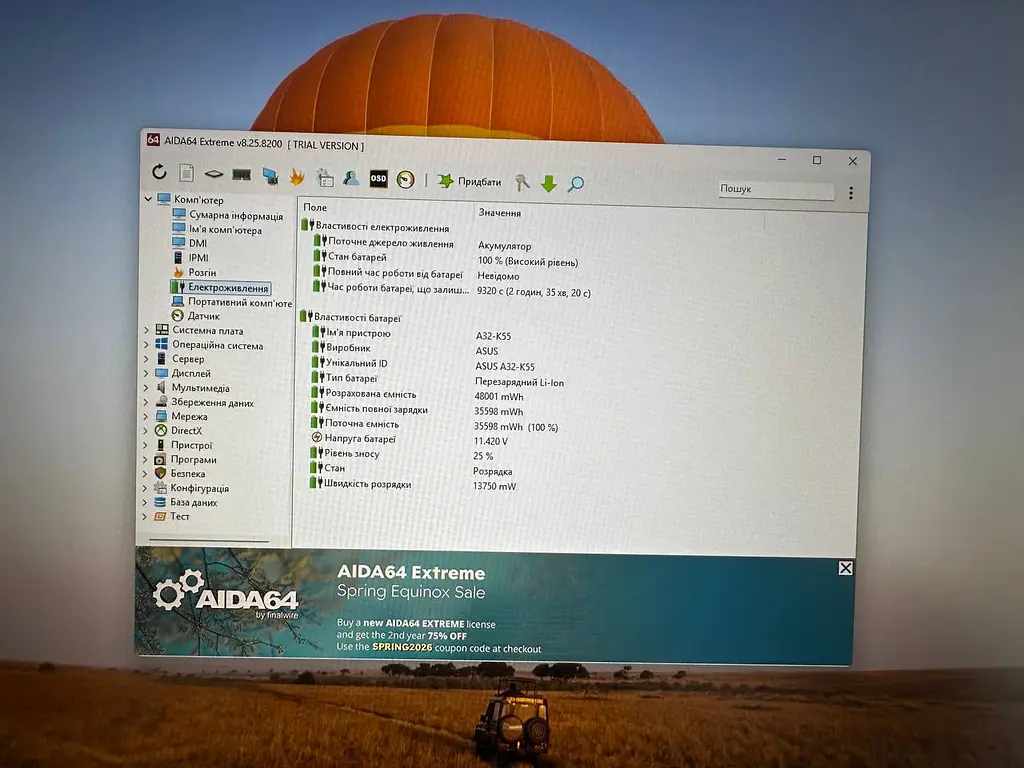Expand the Операційна система branch

click(146, 345)
